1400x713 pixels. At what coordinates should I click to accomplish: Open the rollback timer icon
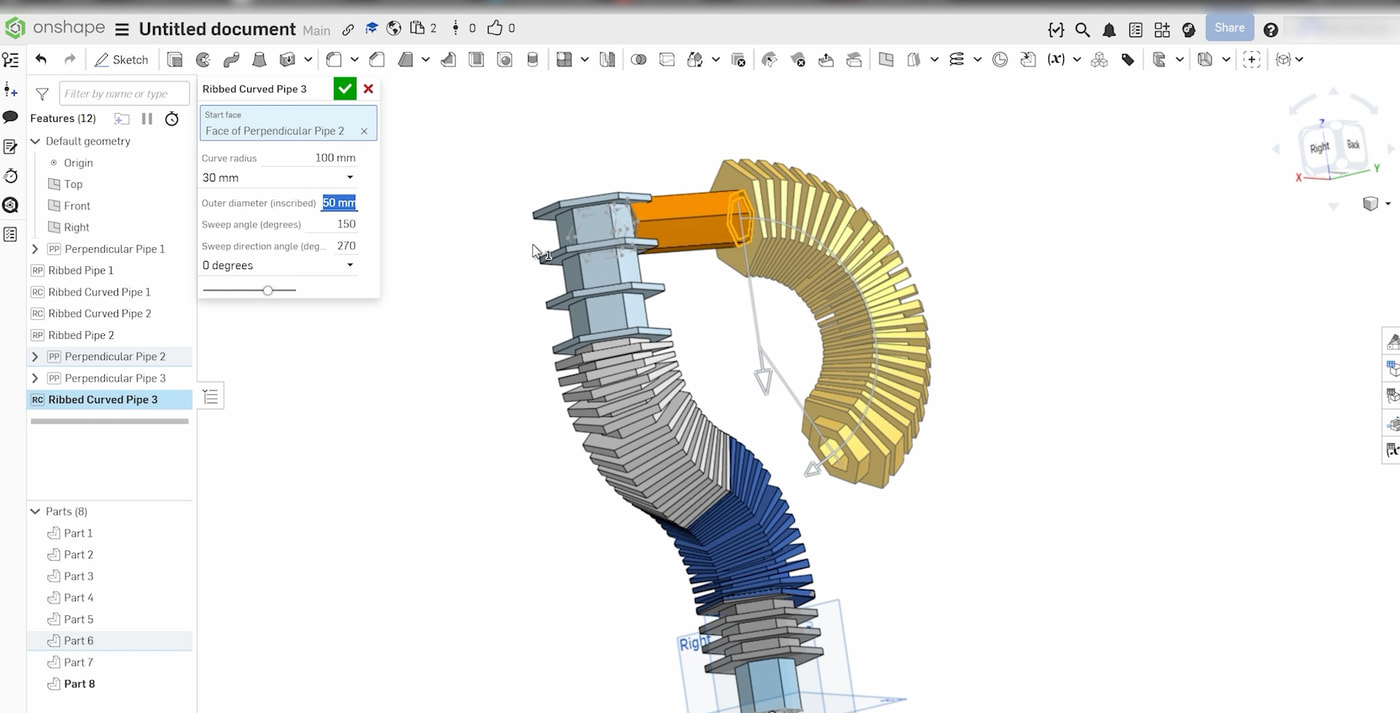(x=172, y=118)
